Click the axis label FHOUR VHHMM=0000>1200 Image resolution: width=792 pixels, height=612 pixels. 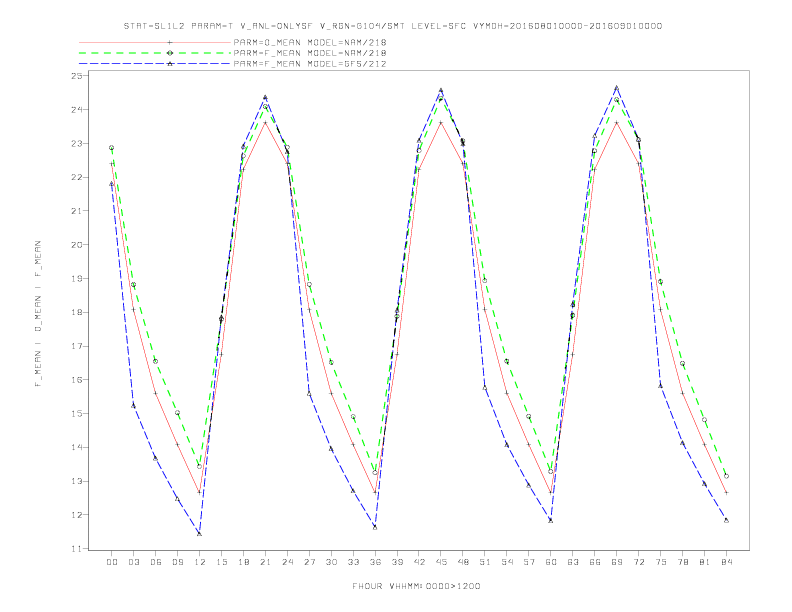[416, 586]
